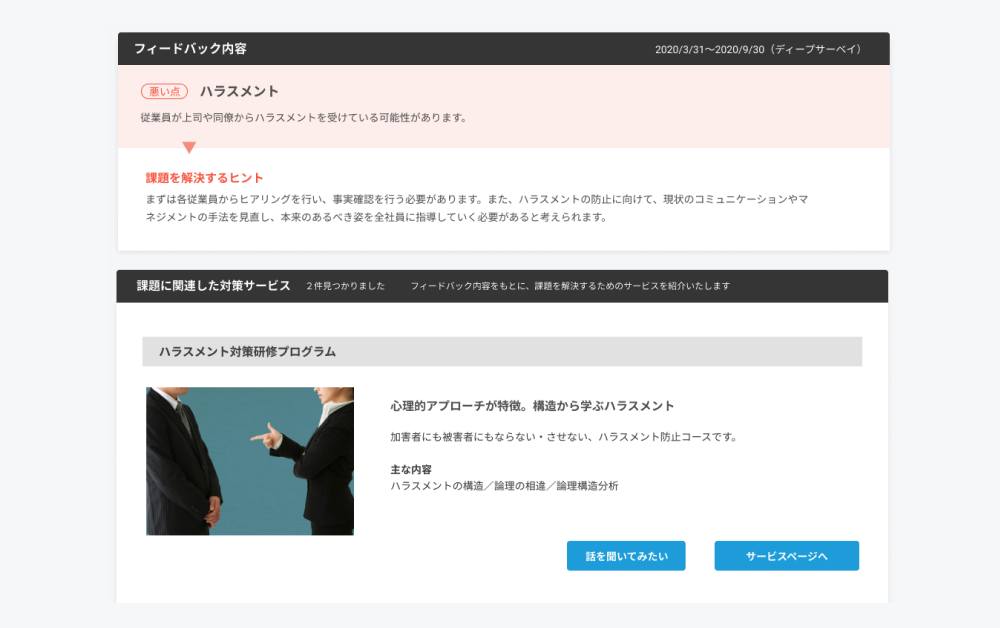
Task: Click the 2件見つかりました count text
Action: coord(346,286)
